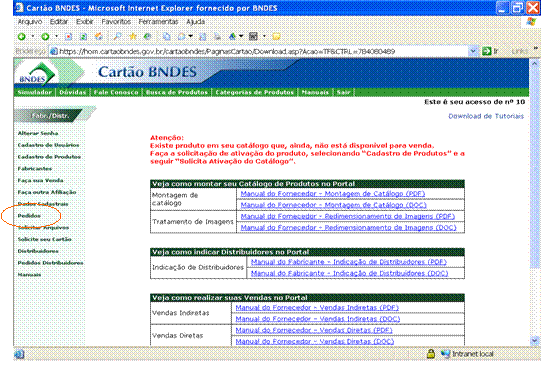
Task: Expand the toolbar overflow chevron near Links
Action: [536, 48]
